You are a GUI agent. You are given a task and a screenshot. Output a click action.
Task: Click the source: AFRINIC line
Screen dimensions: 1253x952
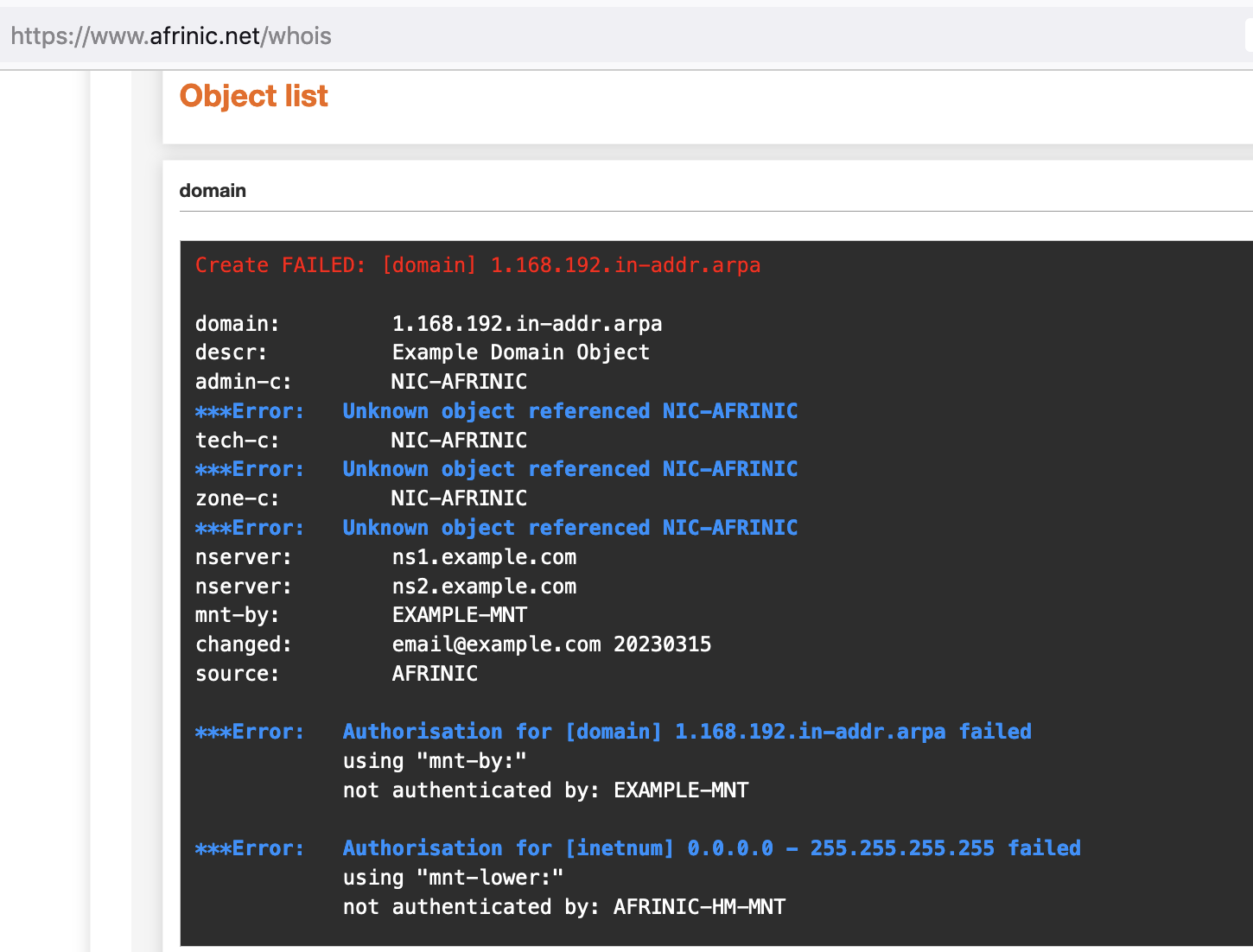[337, 674]
